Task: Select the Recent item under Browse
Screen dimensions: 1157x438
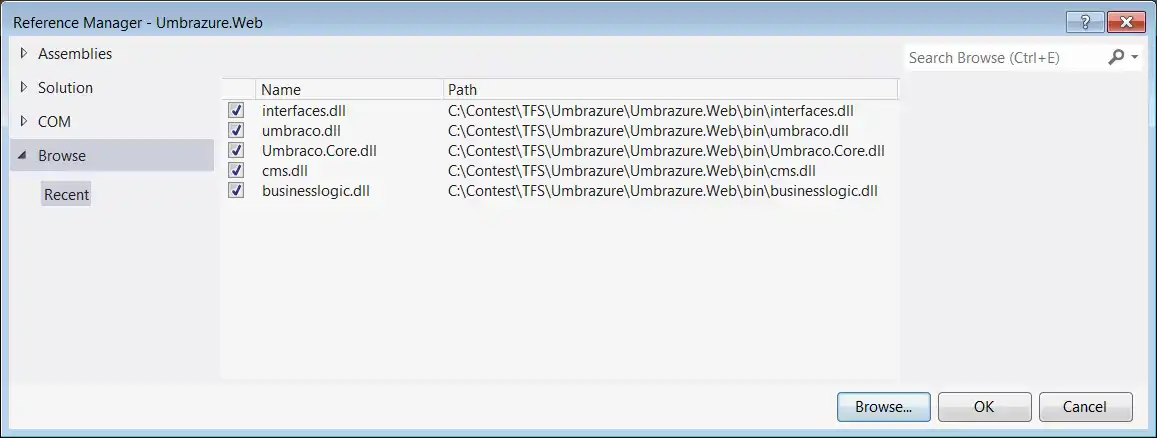Action: (66, 195)
